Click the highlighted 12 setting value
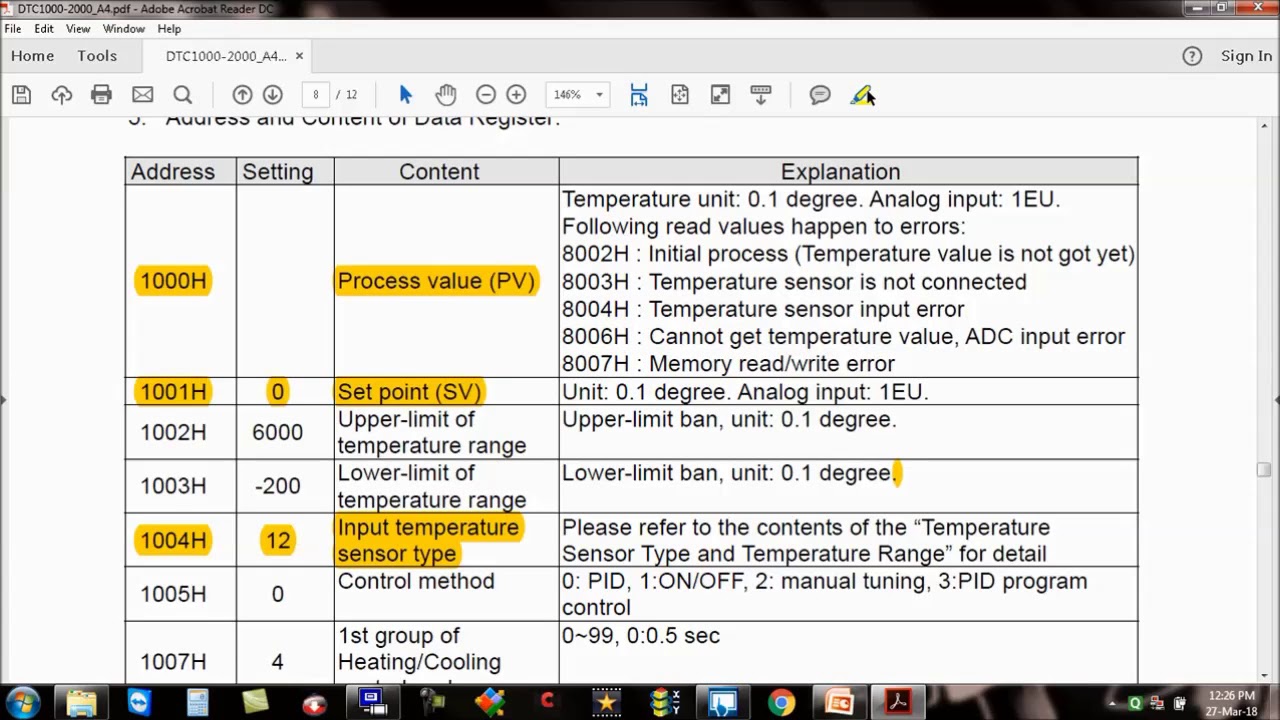Image resolution: width=1280 pixels, height=720 pixels. (277, 541)
